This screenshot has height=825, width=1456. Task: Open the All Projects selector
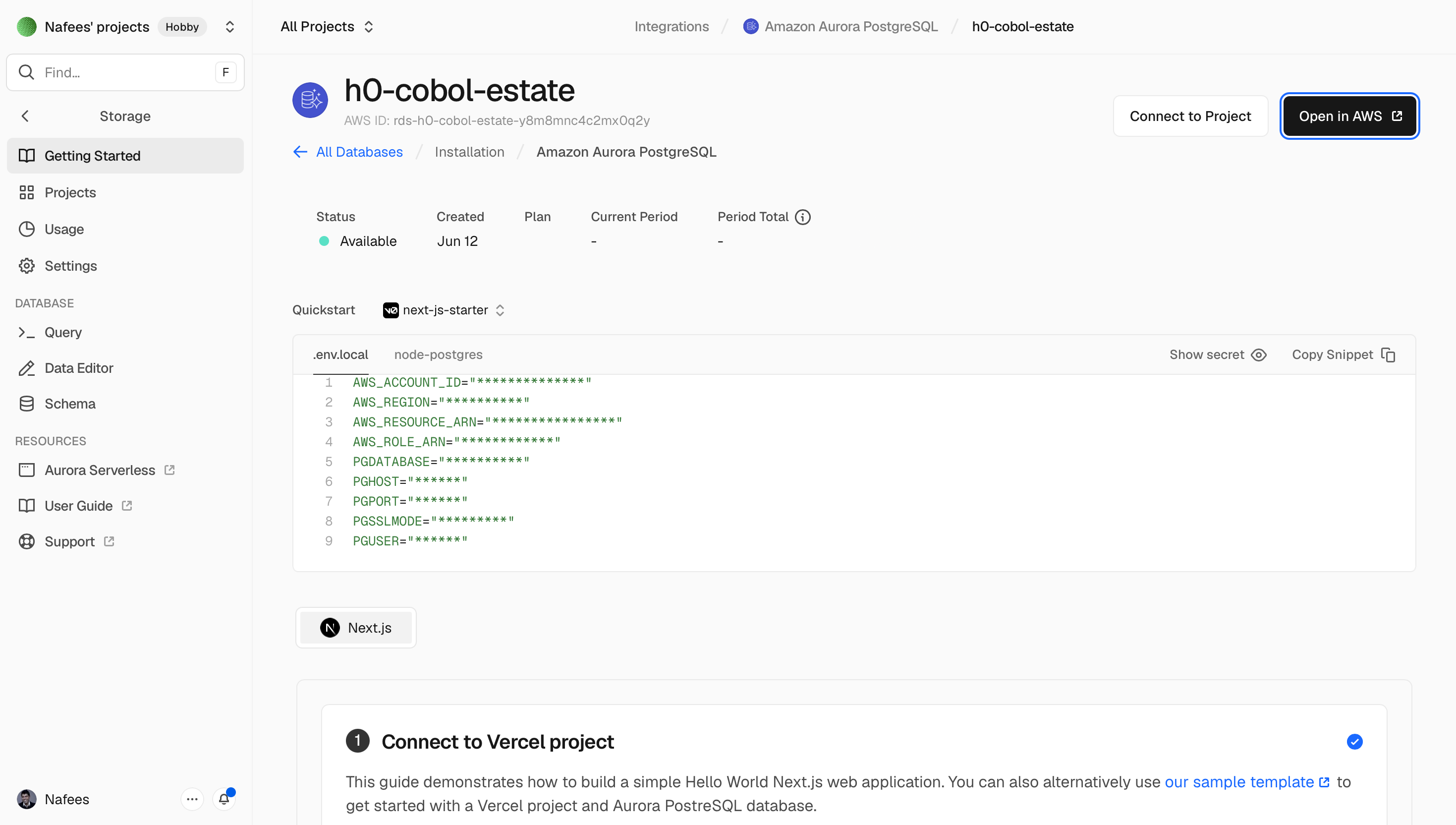tap(327, 27)
